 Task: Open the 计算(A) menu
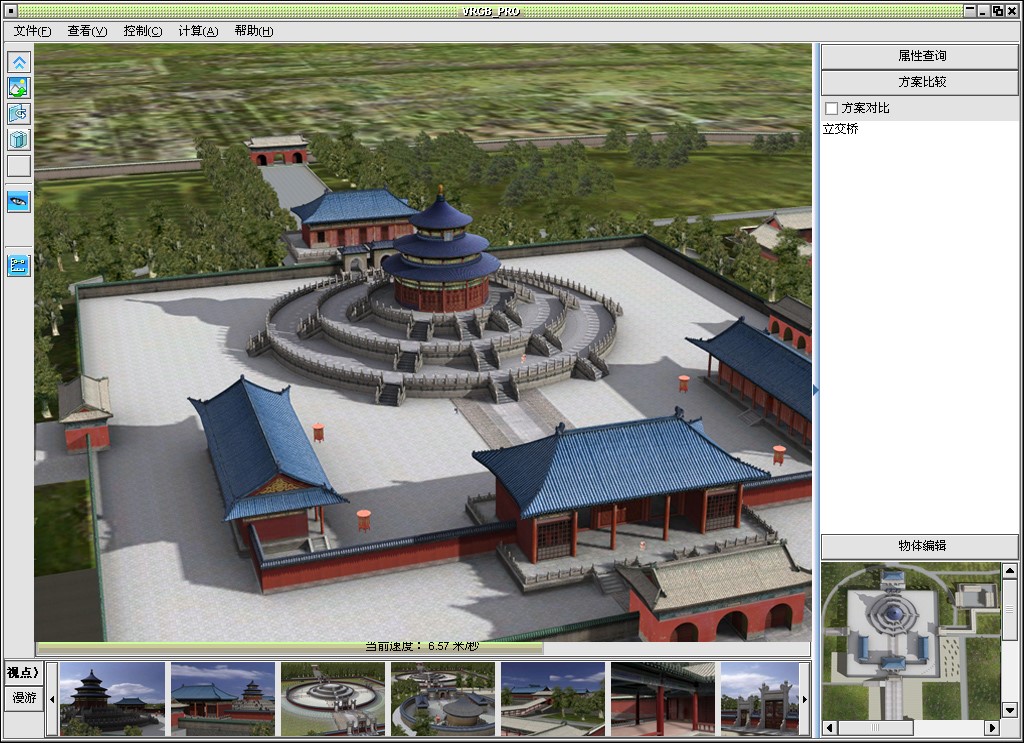pyautogui.click(x=198, y=31)
